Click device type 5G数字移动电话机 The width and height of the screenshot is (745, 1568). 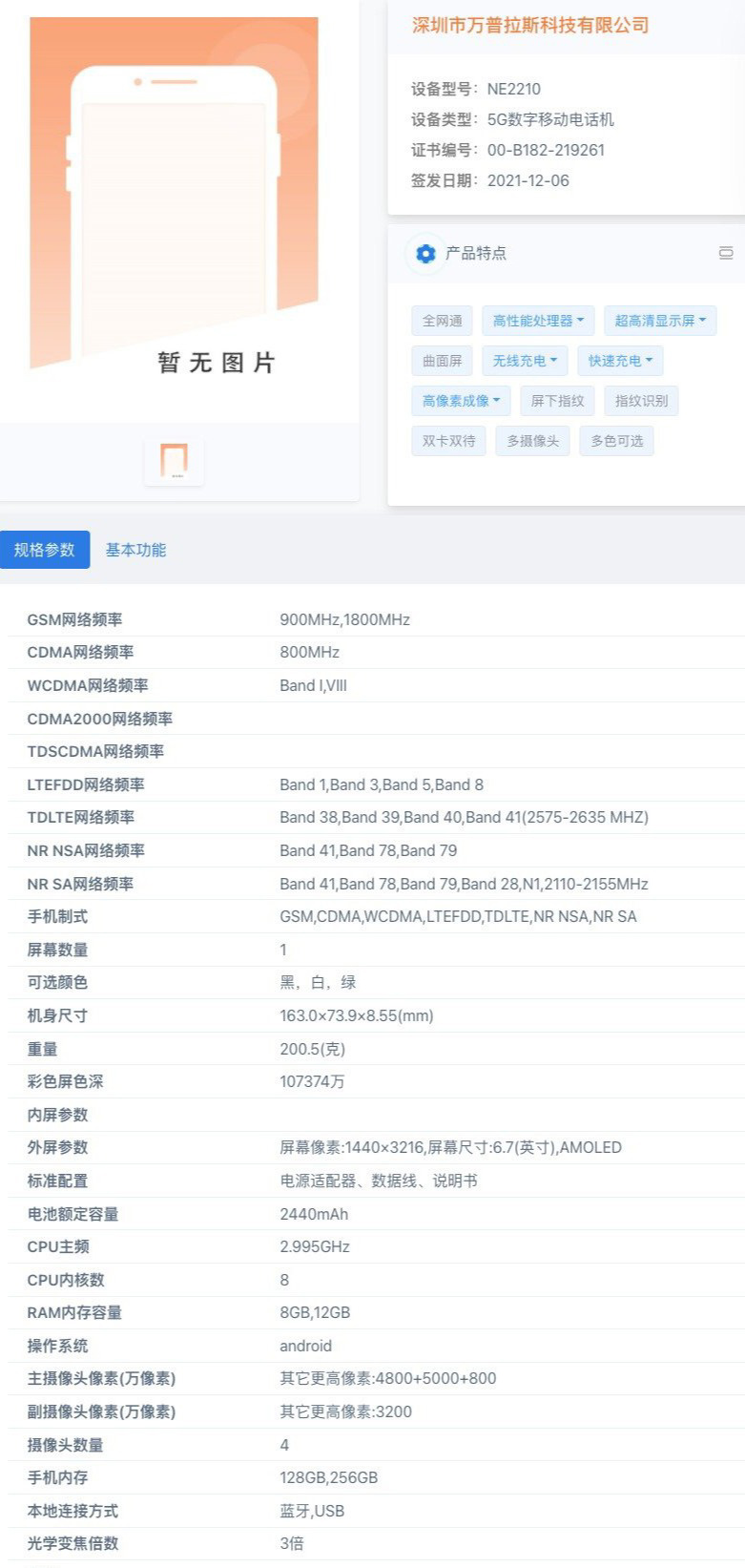[550, 119]
